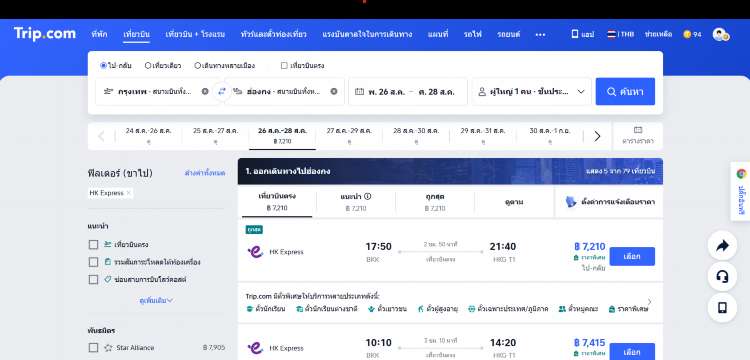The width and height of the screenshot is (750, 360).
Task: Click the ฿7,415 price text
Action: pyautogui.click(x=590, y=343)
